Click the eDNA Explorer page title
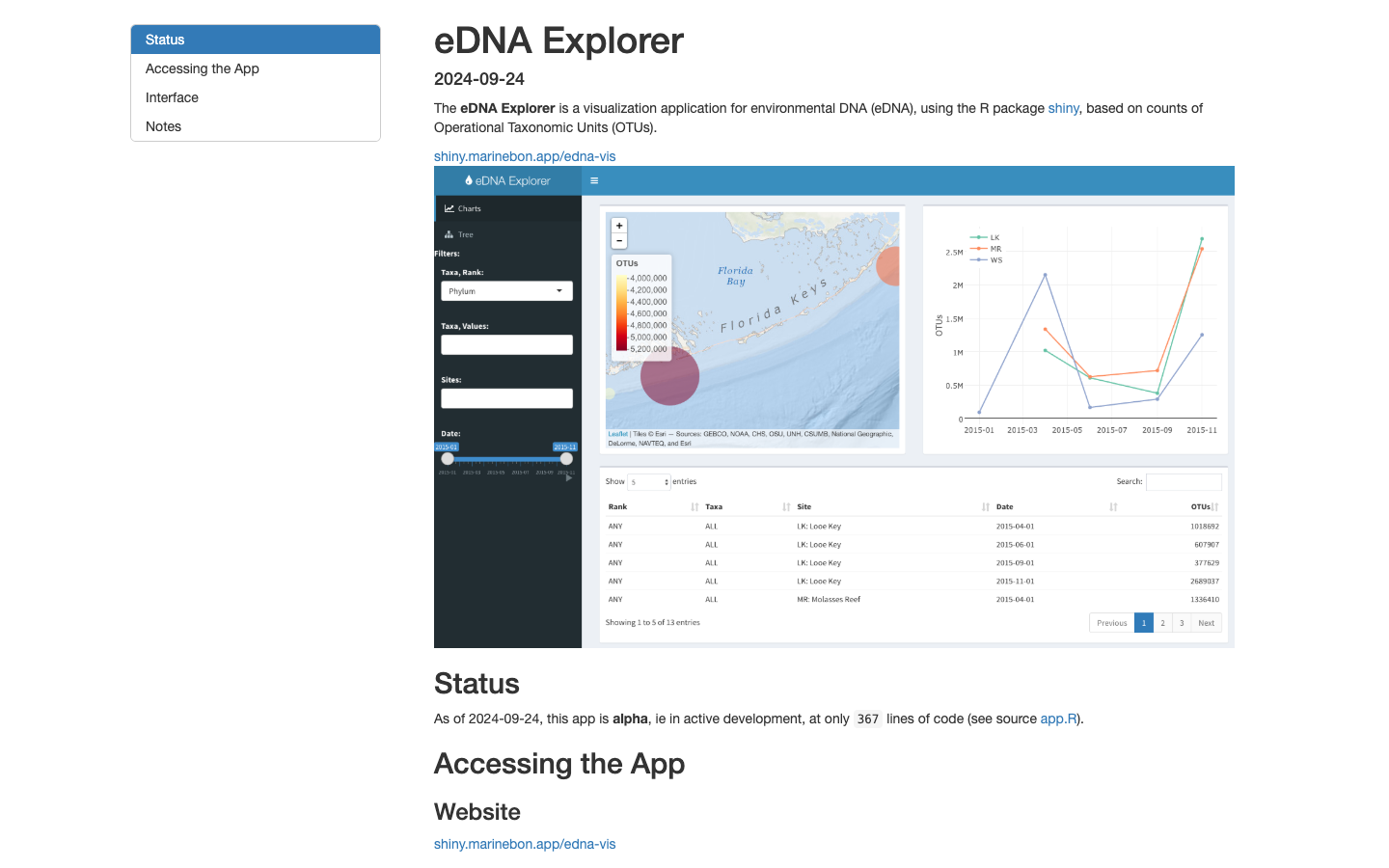Image resolution: width=1389 pixels, height=868 pixels. tap(558, 41)
